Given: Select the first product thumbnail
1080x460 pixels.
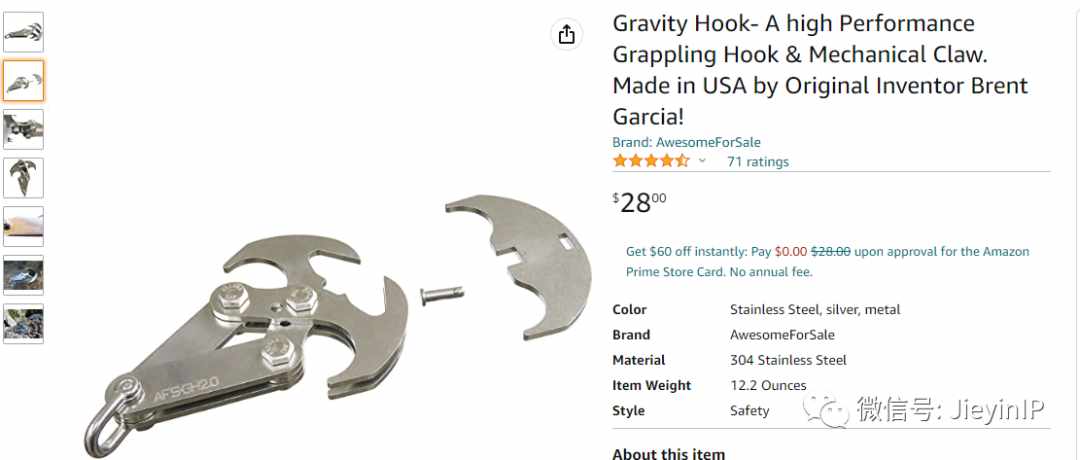Looking at the screenshot, I should click(23, 32).
